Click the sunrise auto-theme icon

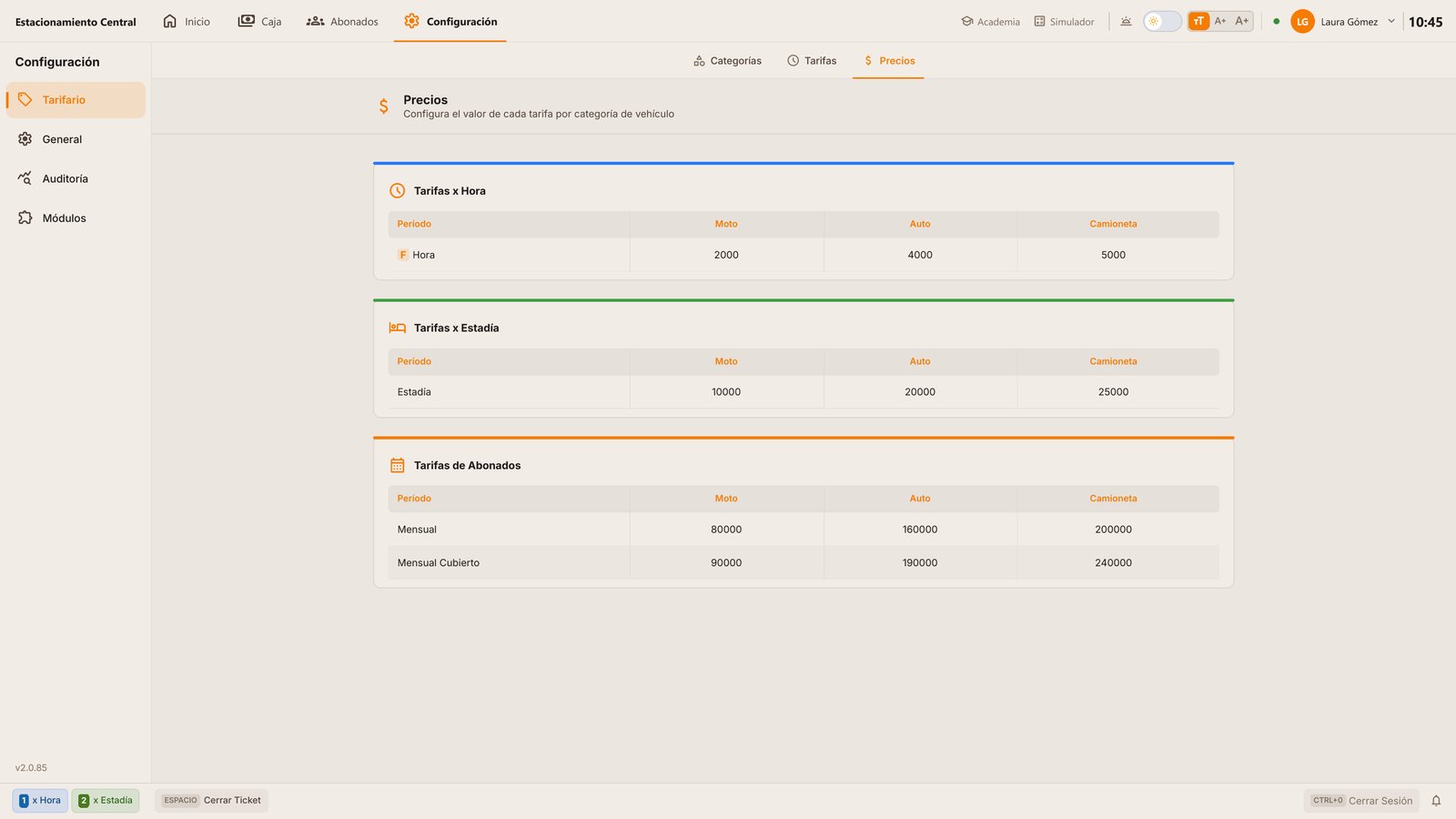coord(1126,21)
